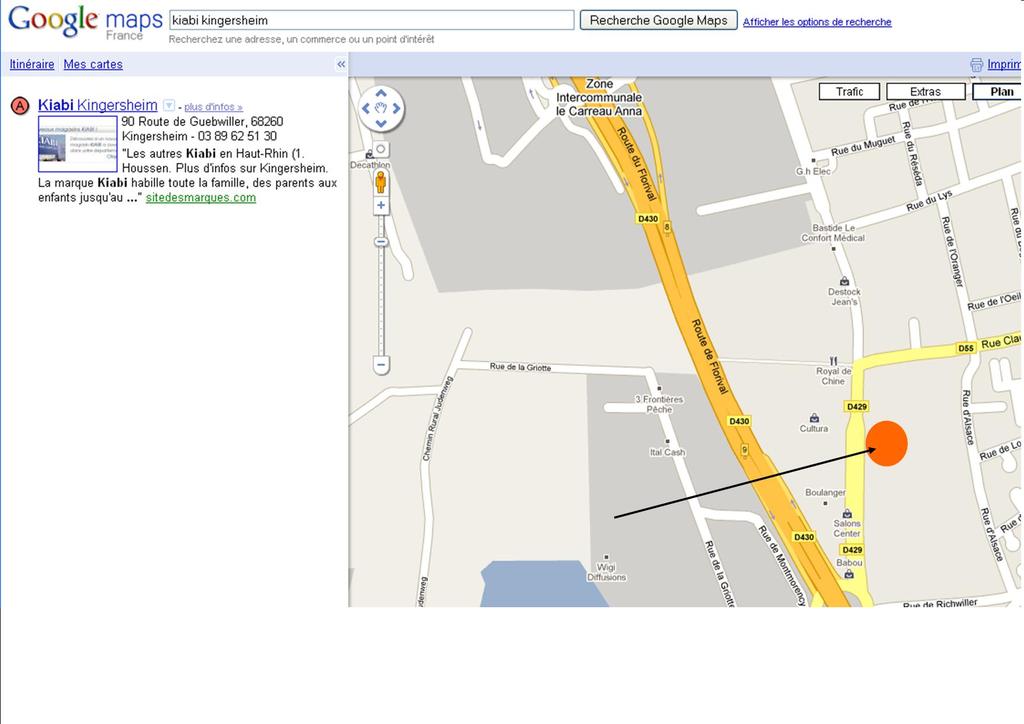
Task: Zoom out with the bottom minus button
Action: pos(381,365)
